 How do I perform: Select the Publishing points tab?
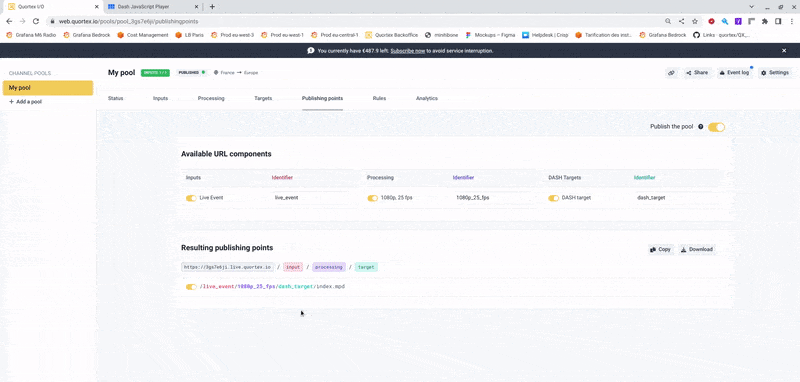[x=322, y=98]
